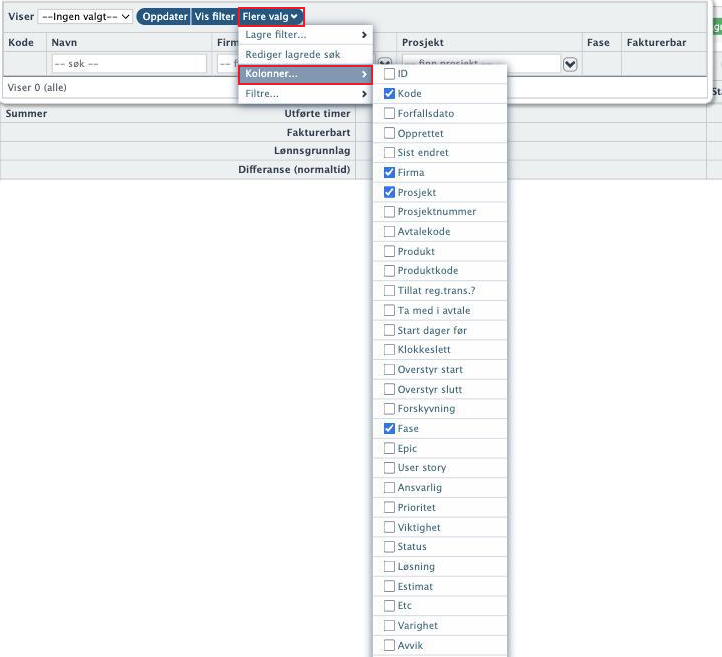Enable the Estimat column checkbox
Viewport: 722px width, 657px height.
point(390,586)
